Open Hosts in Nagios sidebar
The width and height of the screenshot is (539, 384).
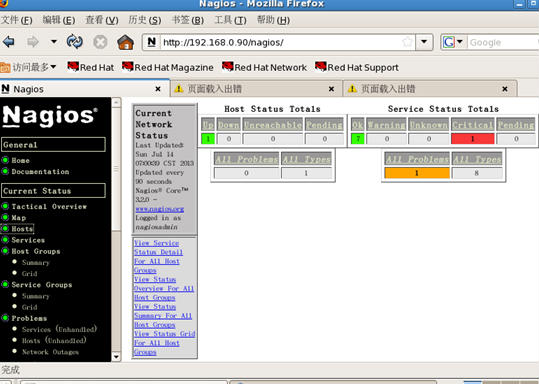click(x=22, y=229)
